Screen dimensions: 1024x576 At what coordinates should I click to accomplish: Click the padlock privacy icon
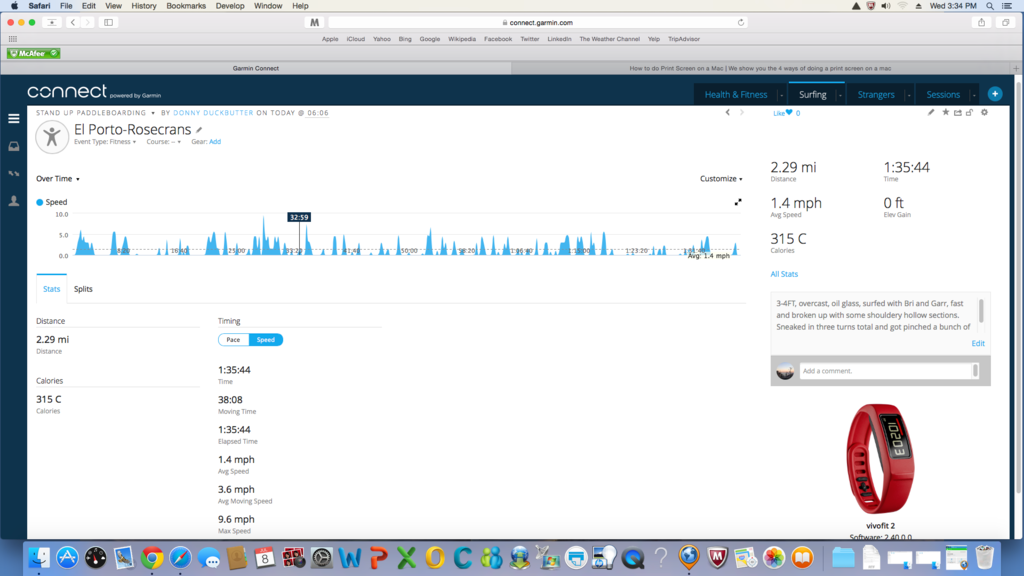coord(969,113)
